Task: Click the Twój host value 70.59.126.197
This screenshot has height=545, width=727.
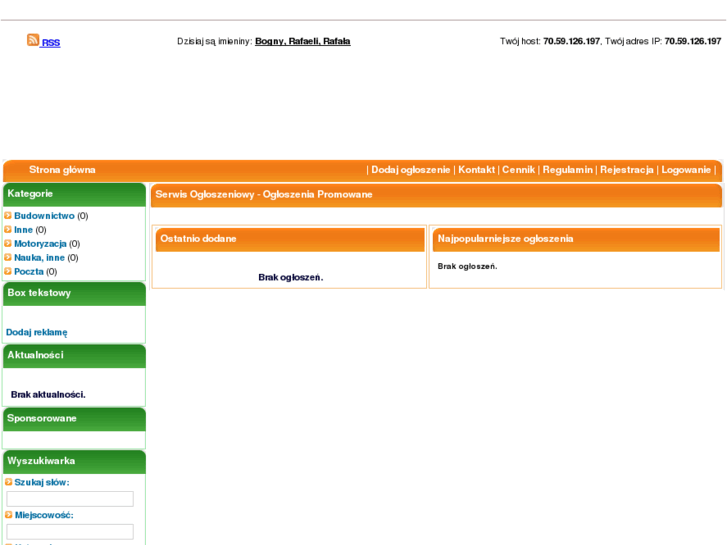Action: click(x=572, y=41)
